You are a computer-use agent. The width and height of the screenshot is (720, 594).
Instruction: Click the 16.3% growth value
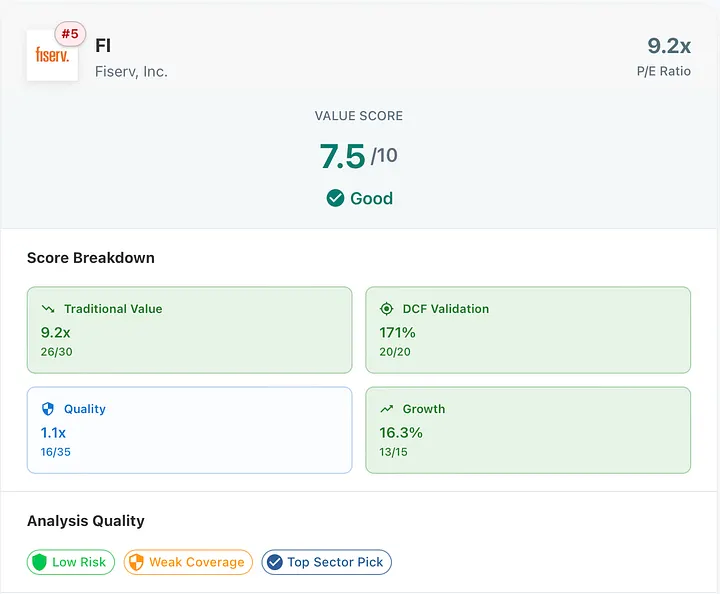(x=401, y=432)
